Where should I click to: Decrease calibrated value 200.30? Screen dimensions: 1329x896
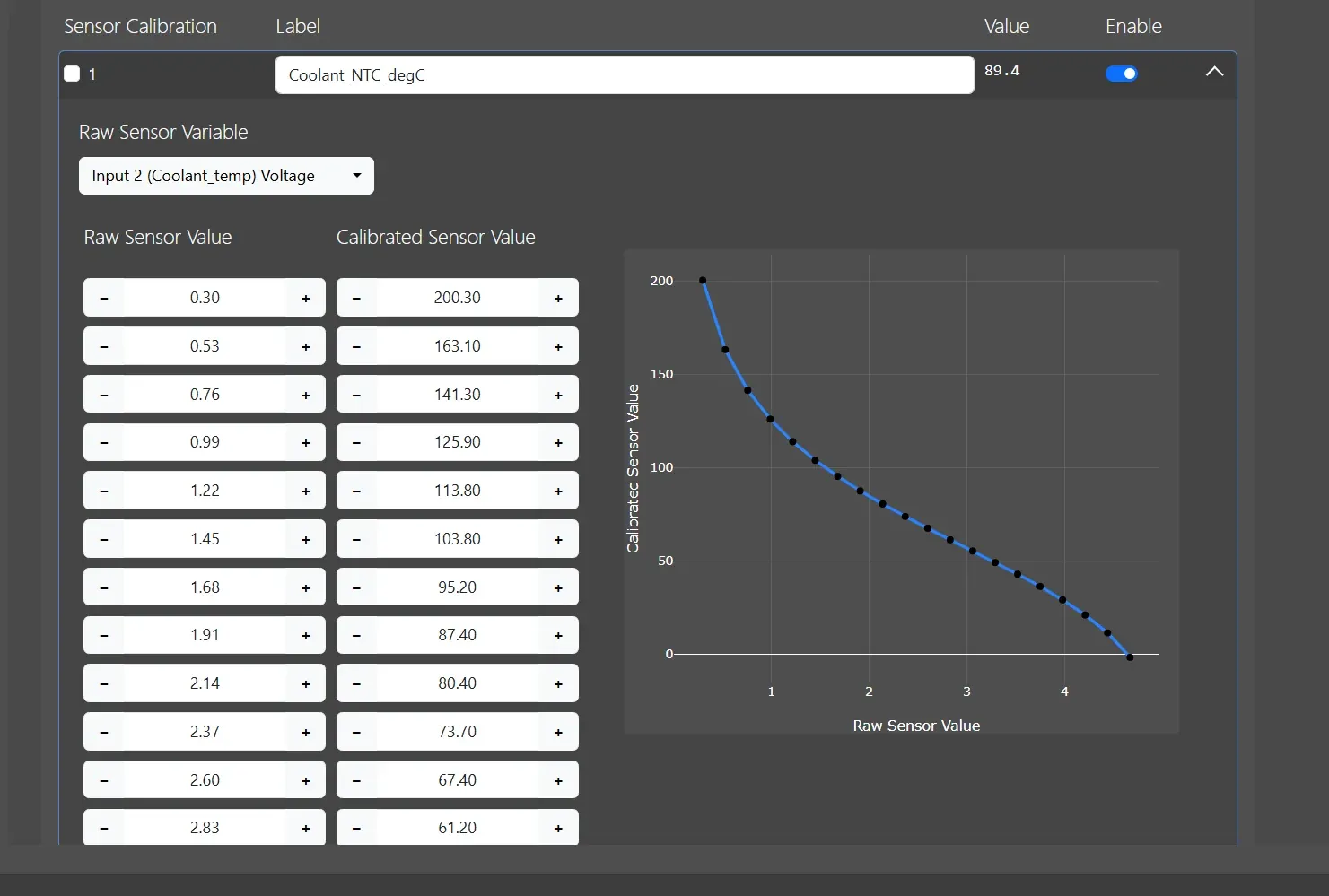coord(356,298)
